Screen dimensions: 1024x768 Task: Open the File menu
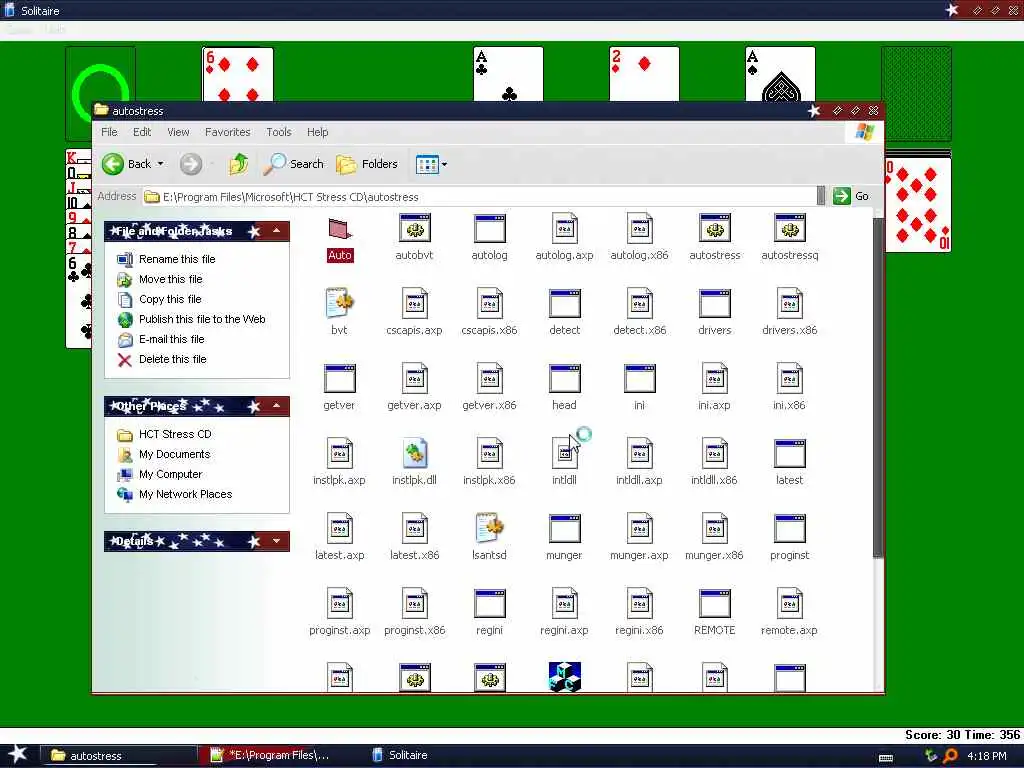pyautogui.click(x=109, y=132)
